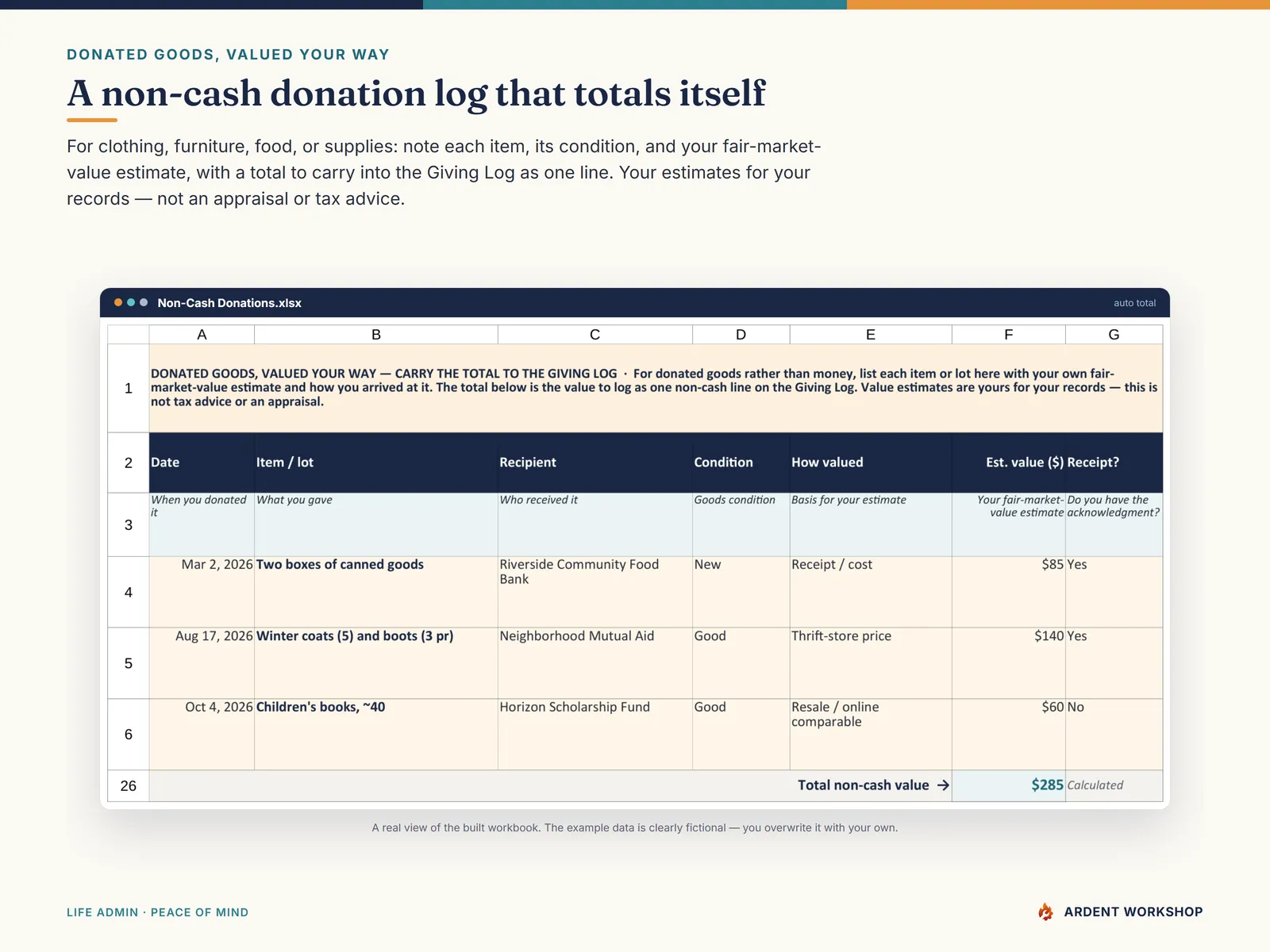Viewport: 1270px width, 952px height.
Task: Select row 26 header
Action: coord(129,785)
